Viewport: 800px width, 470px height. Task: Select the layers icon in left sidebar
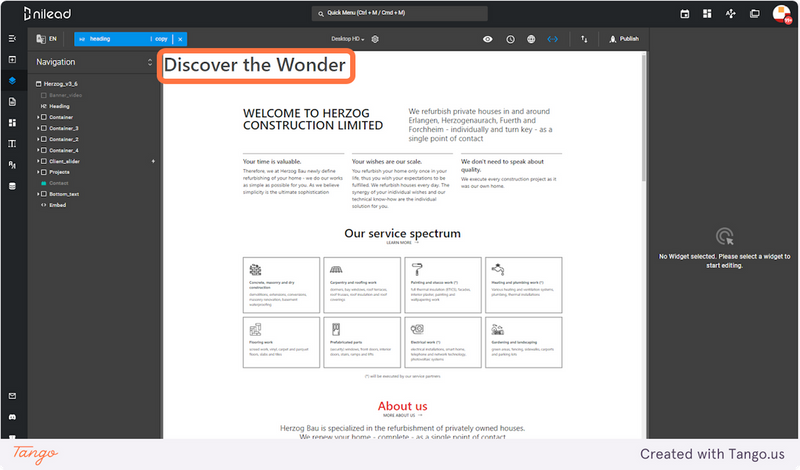click(12, 81)
